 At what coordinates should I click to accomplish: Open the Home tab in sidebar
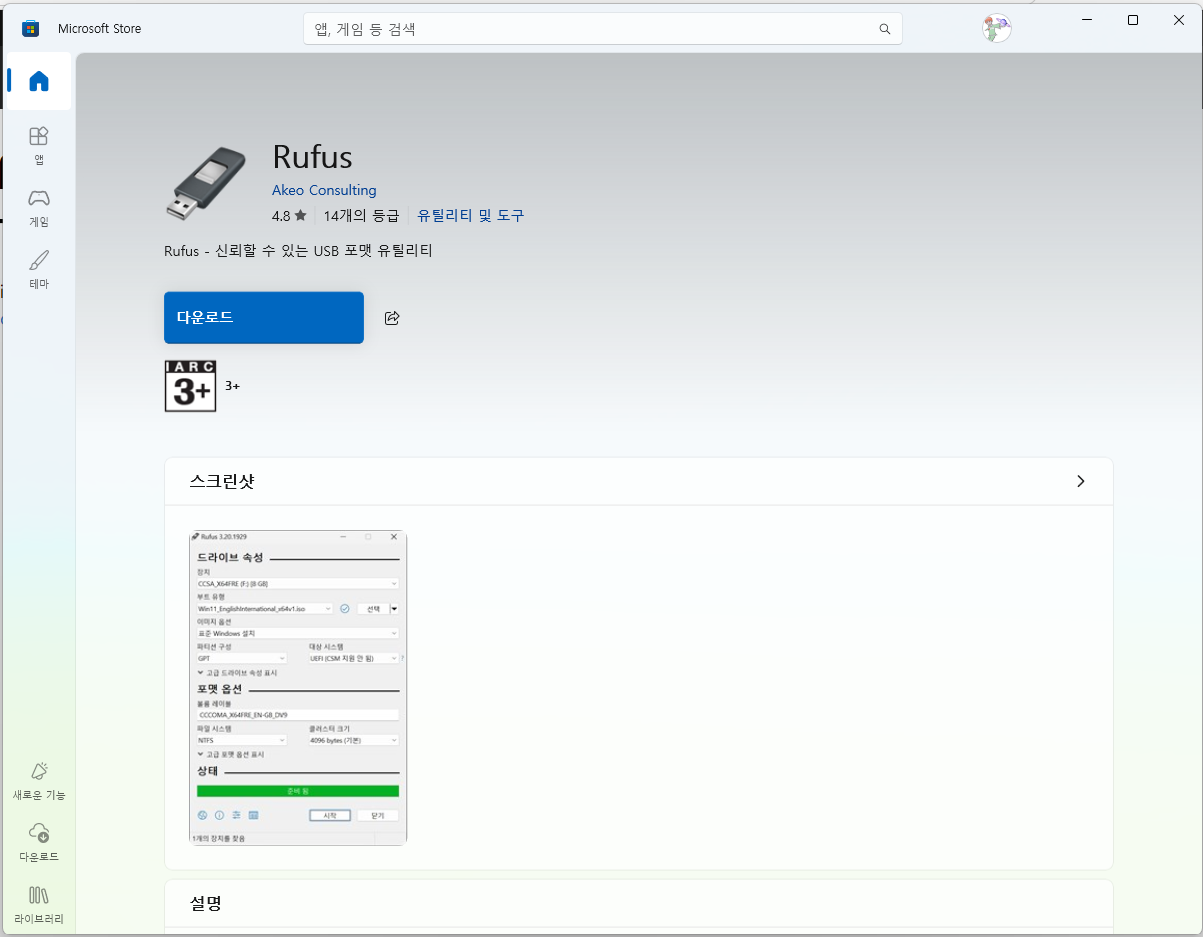point(38,81)
